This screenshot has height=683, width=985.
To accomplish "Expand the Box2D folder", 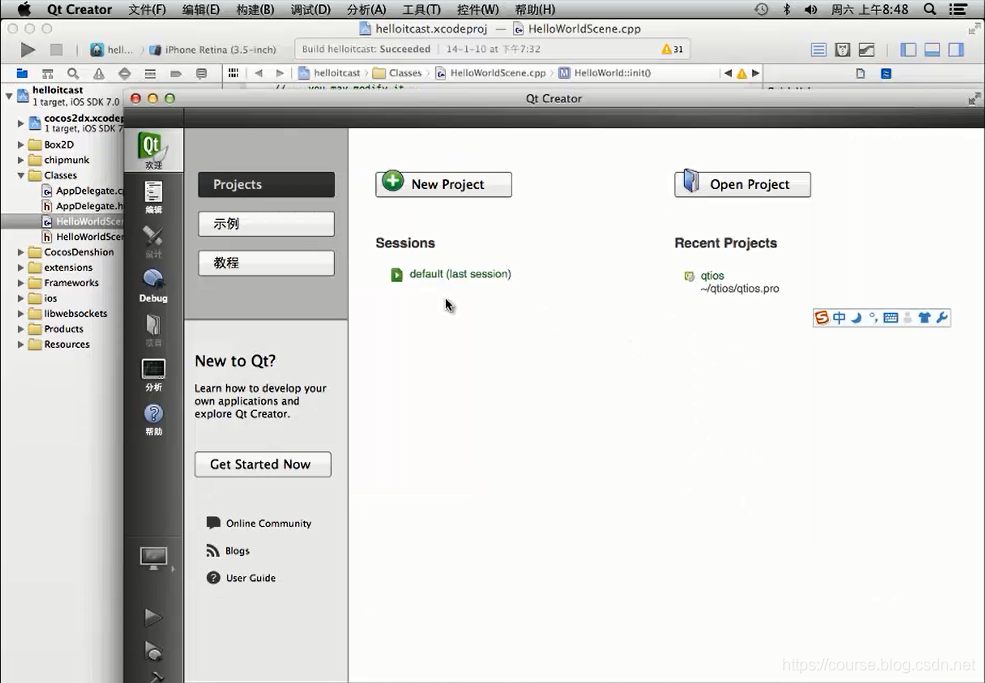I will 21,145.
